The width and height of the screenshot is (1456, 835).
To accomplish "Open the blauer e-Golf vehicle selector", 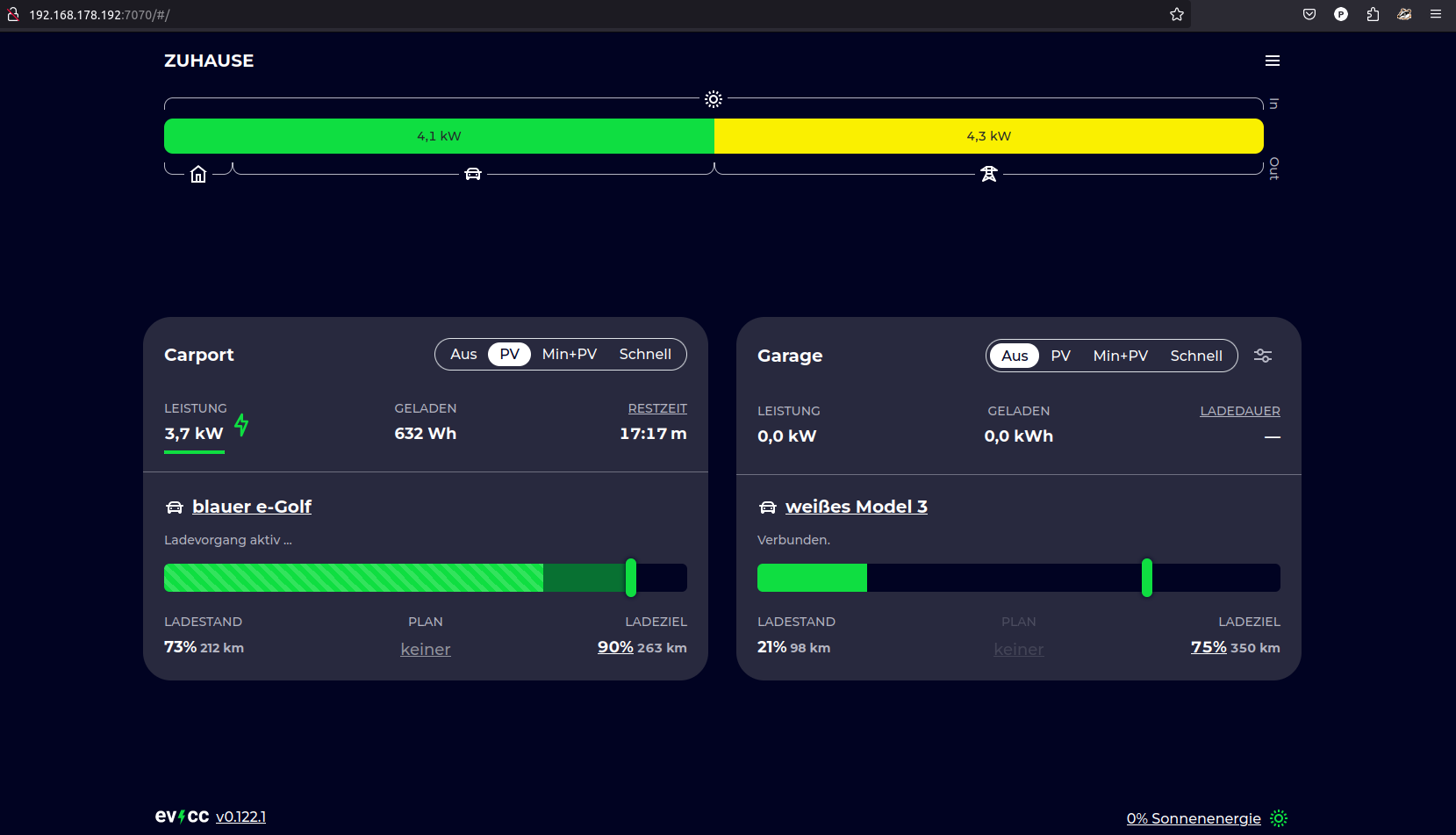I will (251, 507).
